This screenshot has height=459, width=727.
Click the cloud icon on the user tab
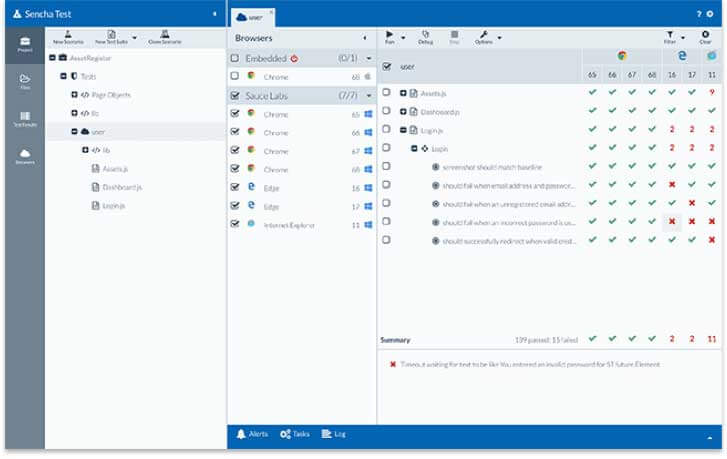click(x=241, y=18)
